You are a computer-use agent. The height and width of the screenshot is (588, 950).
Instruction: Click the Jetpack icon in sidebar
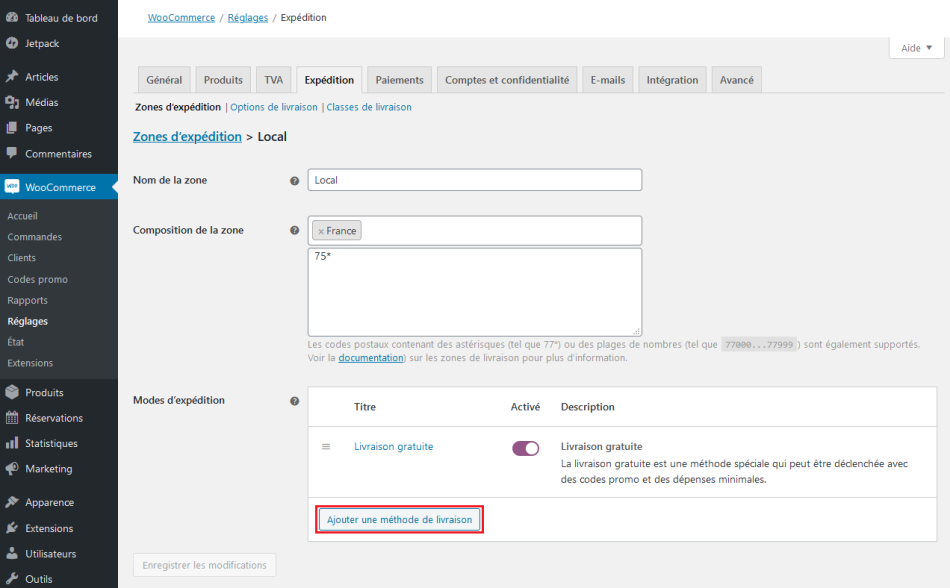pyautogui.click(x=12, y=43)
